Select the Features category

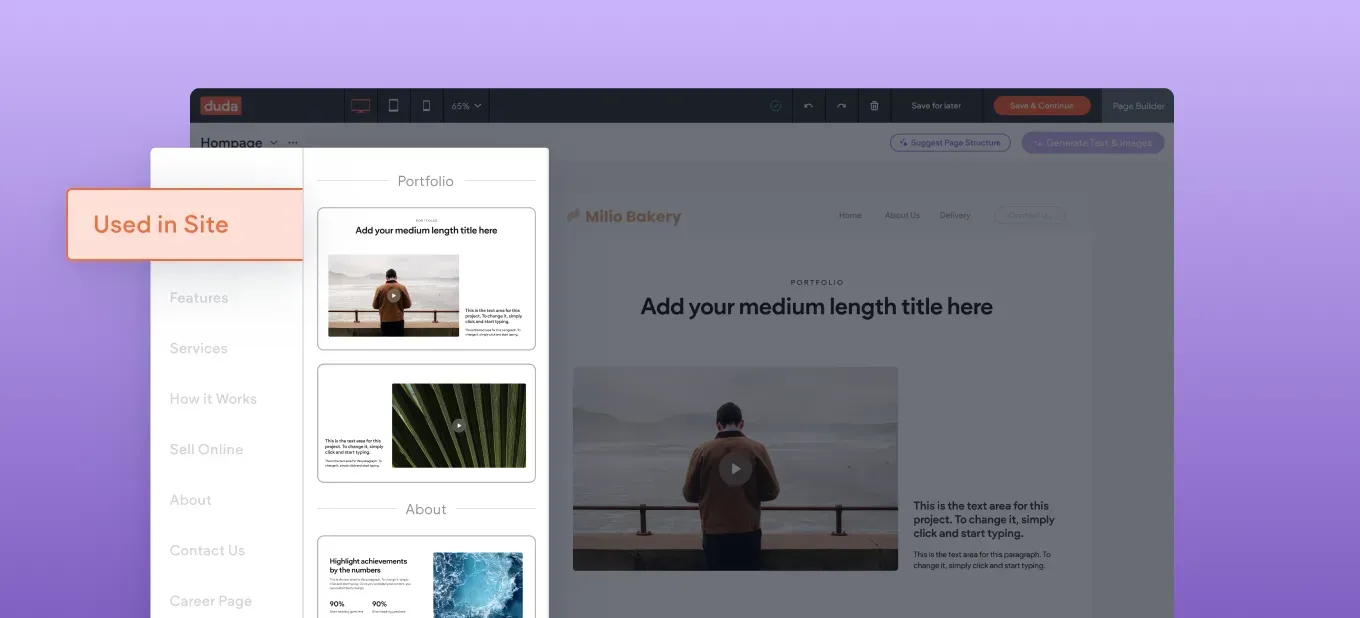tap(199, 298)
